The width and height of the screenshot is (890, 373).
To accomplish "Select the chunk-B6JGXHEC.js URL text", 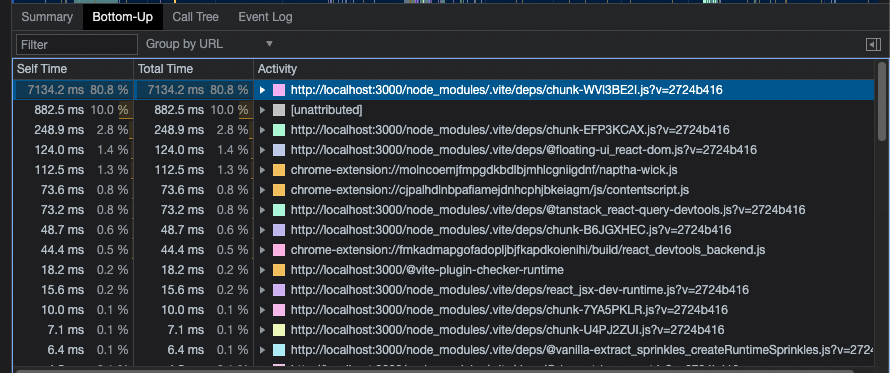I will click(x=511, y=230).
